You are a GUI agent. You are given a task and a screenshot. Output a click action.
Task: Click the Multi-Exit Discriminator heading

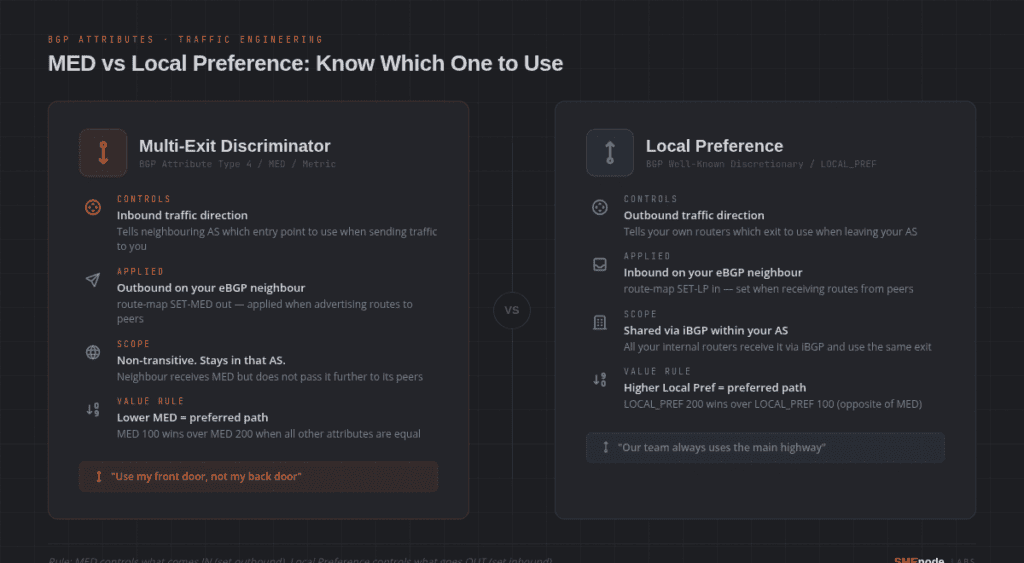(234, 146)
